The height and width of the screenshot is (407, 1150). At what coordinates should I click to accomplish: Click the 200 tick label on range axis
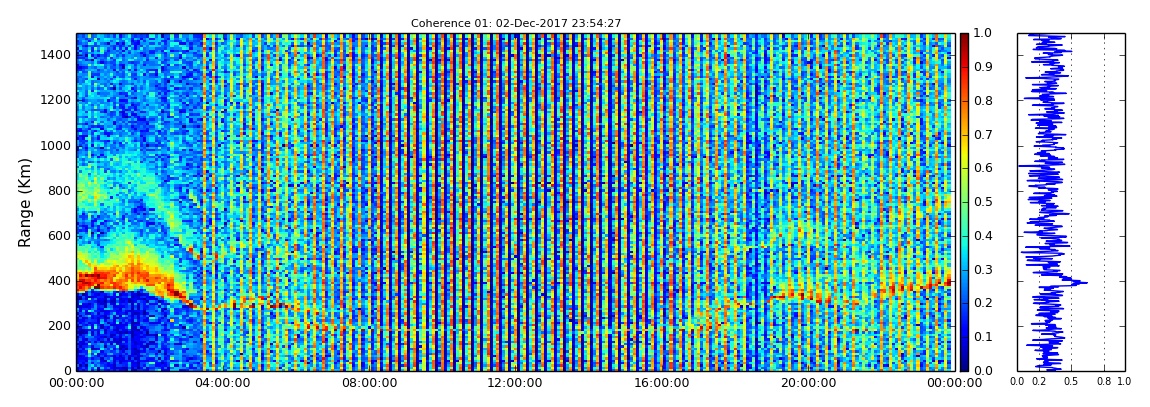point(60,326)
